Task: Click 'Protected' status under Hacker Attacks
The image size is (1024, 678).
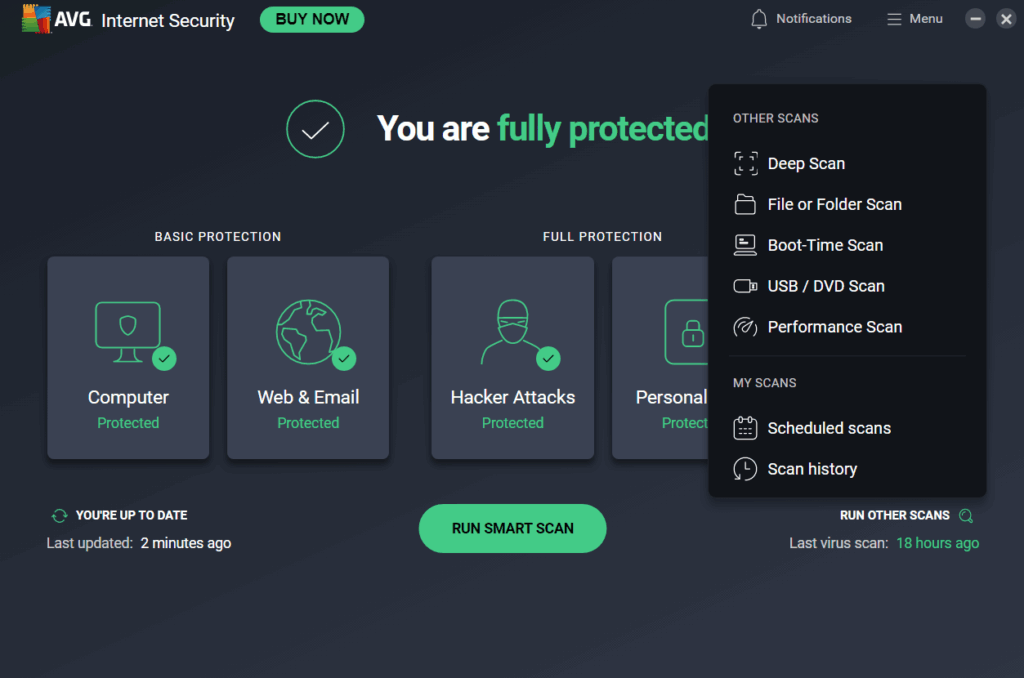Action: [x=513, y=423]
